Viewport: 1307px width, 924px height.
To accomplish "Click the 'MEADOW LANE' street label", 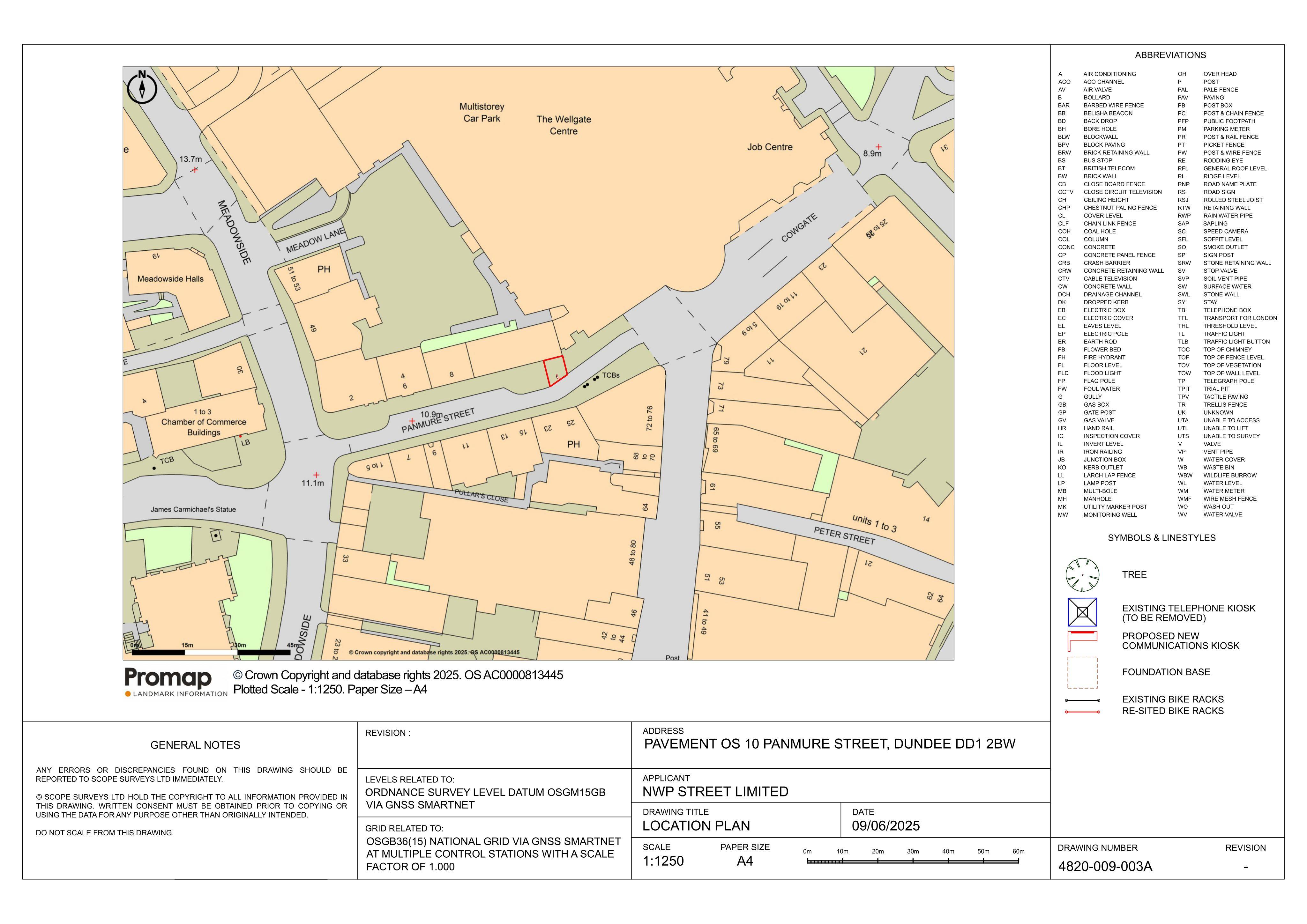I will click(x=315, y=241).
